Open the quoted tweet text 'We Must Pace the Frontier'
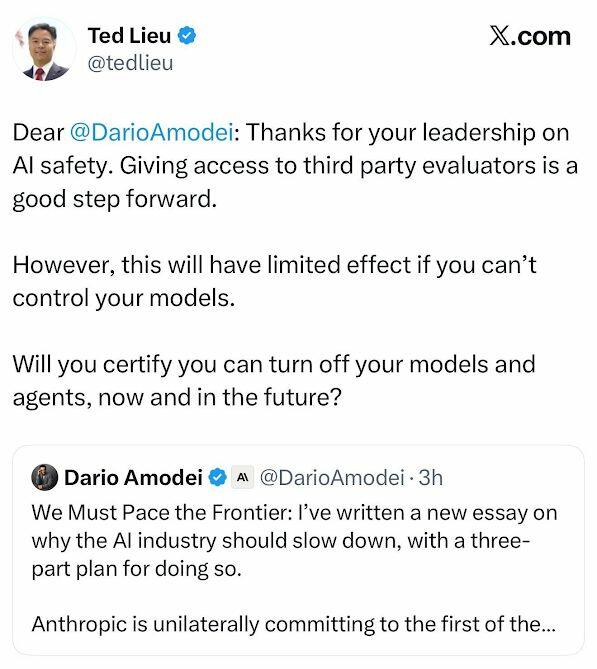 click(161, 512)
